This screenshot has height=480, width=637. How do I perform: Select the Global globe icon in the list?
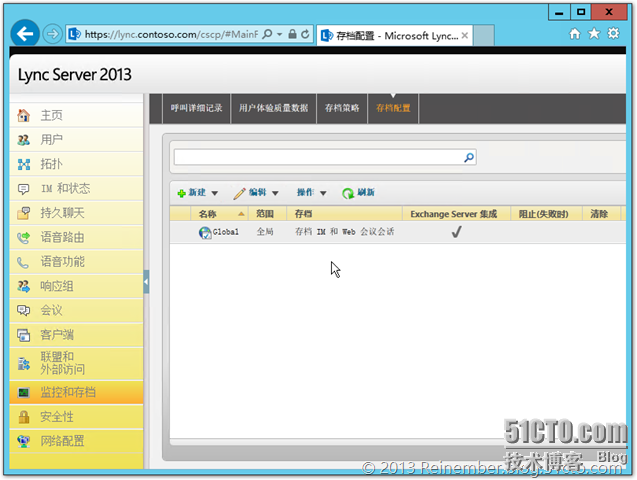click(x=205, y=232)
